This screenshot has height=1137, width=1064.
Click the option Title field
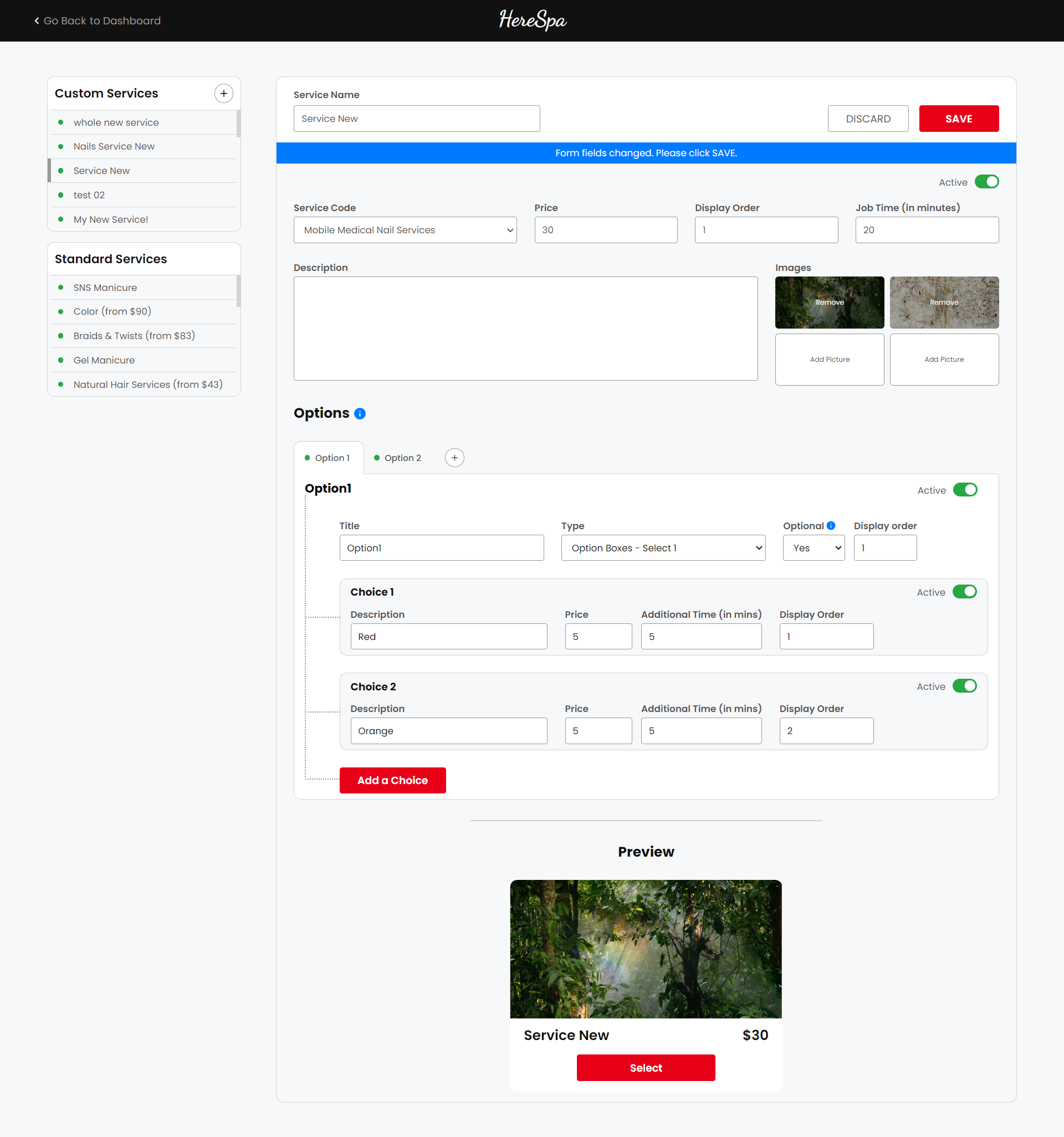point(442,548)
